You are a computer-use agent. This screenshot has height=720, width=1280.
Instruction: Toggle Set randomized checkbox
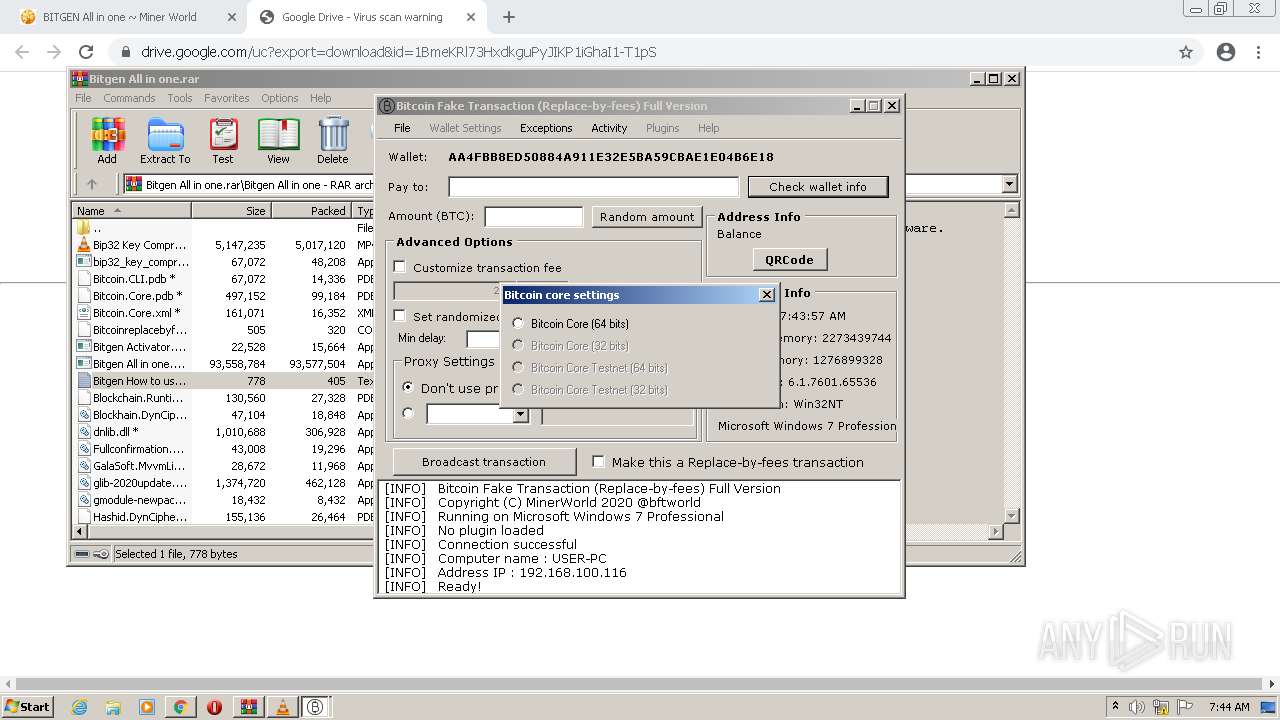[x=400, y=316]
